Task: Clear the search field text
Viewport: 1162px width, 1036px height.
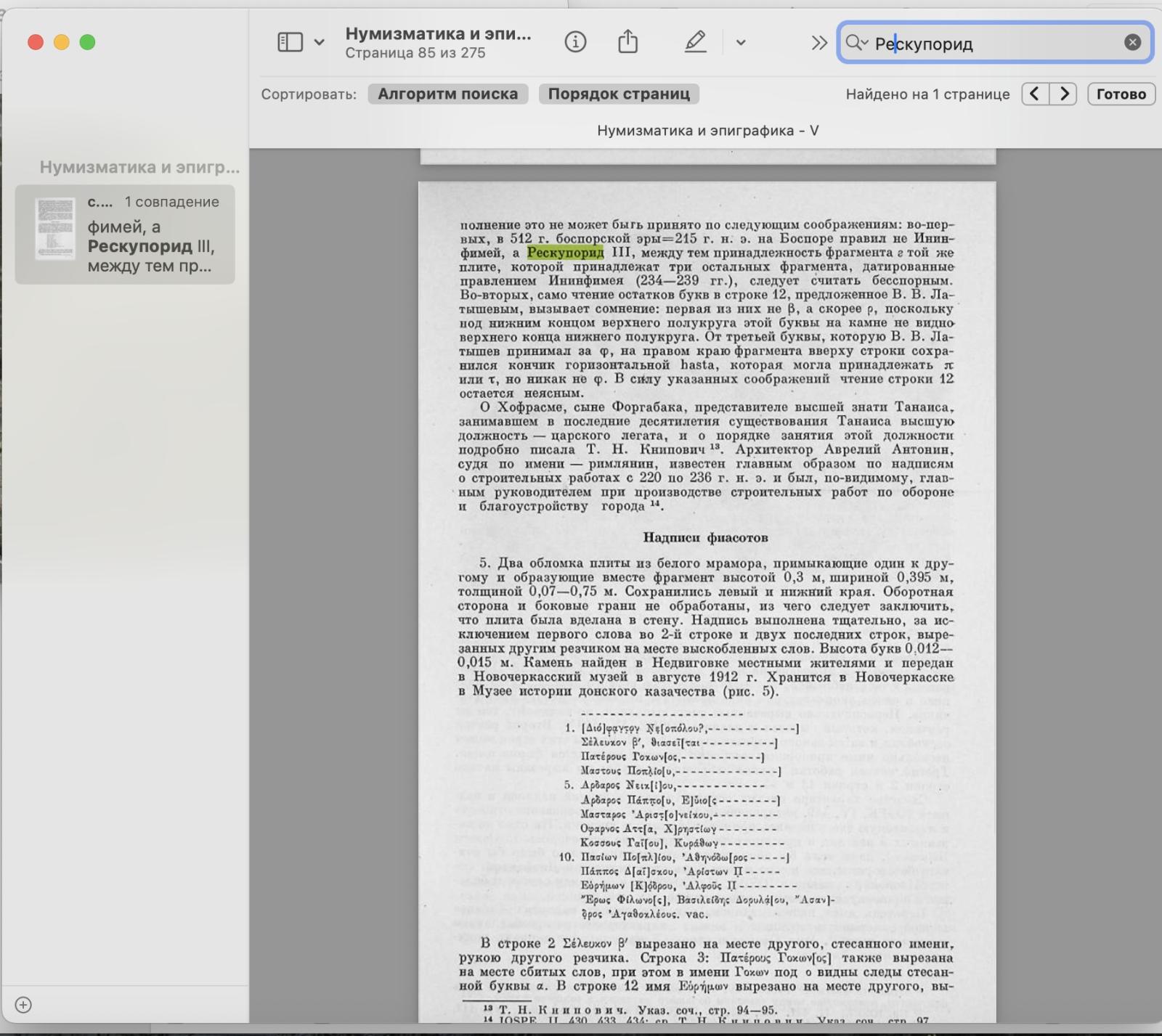Action: (x=1132, y=43)
